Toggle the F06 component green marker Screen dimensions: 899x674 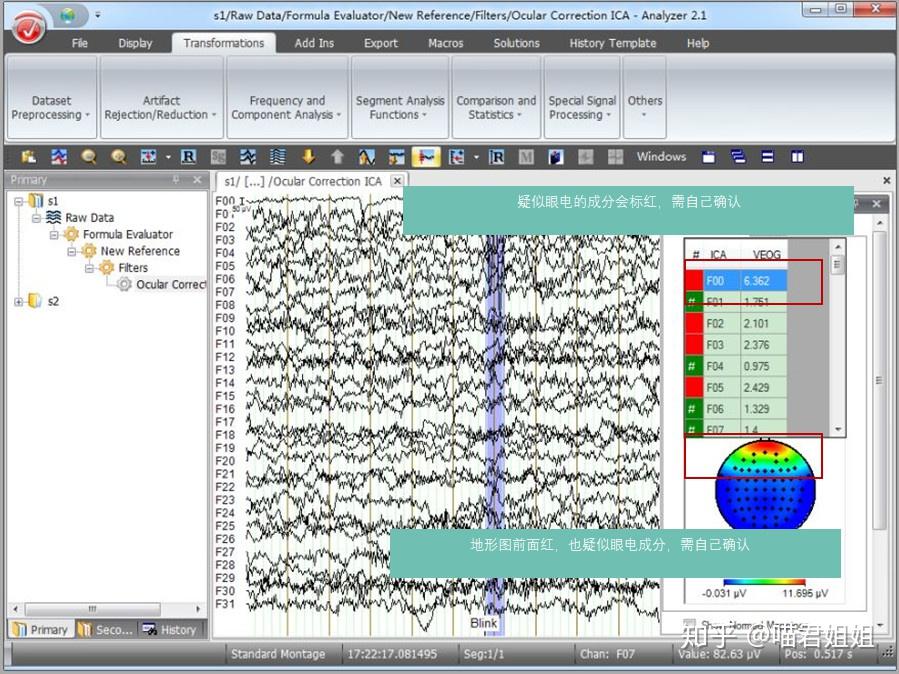coord(694,409)
